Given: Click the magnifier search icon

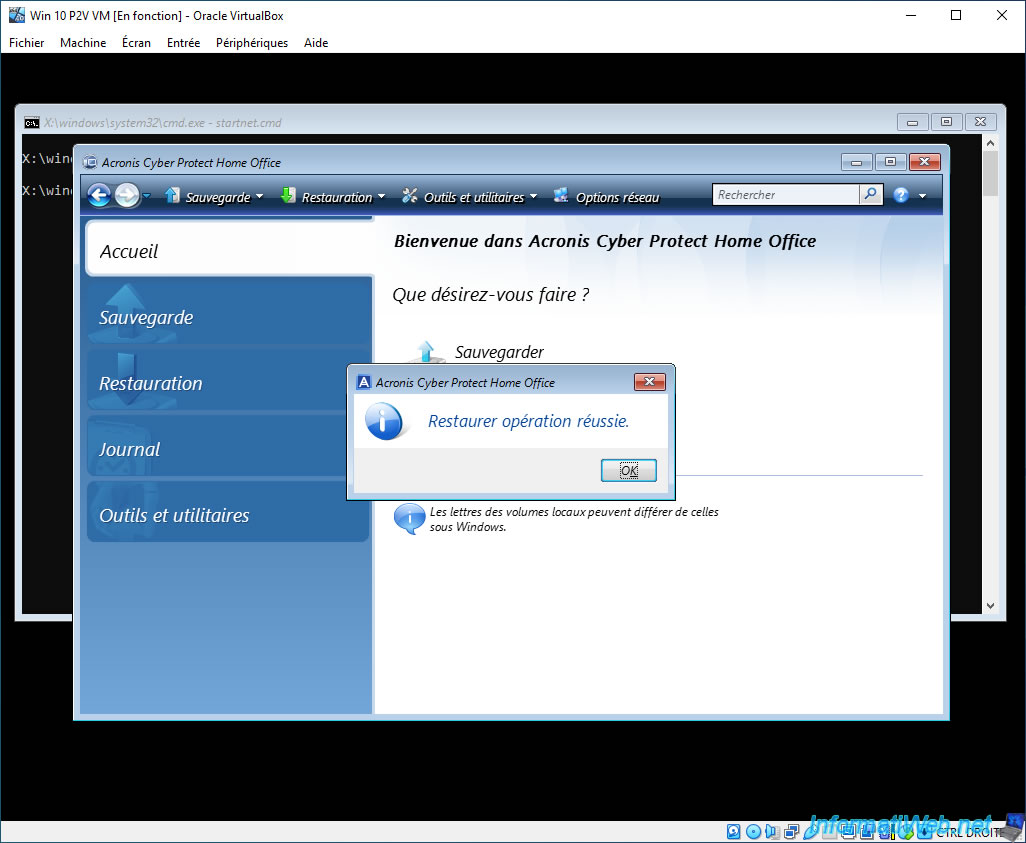Looking at the screenshot, I should click(x=870, y=194).
